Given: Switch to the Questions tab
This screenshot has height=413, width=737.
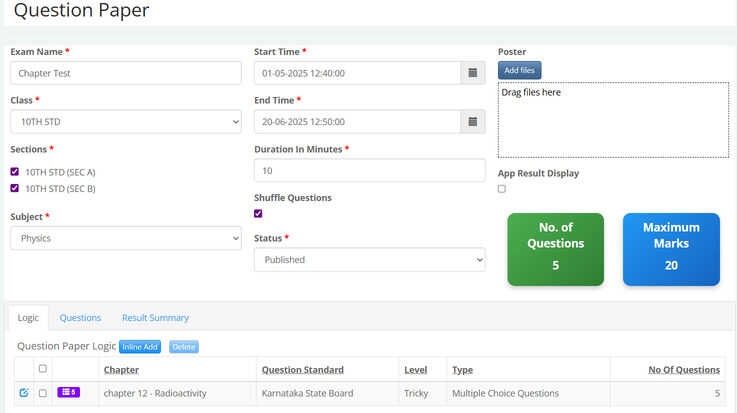Looking at the screenshot, I should (x=80, y=318).
